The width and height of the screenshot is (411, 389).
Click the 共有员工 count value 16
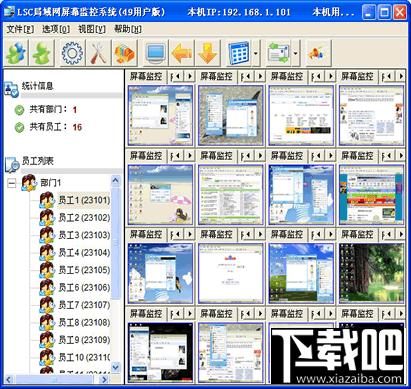(x=77, y=127)
